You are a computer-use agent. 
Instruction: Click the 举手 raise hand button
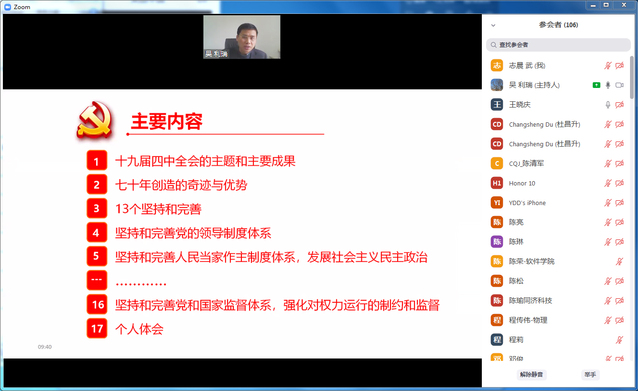pos(590,374)
